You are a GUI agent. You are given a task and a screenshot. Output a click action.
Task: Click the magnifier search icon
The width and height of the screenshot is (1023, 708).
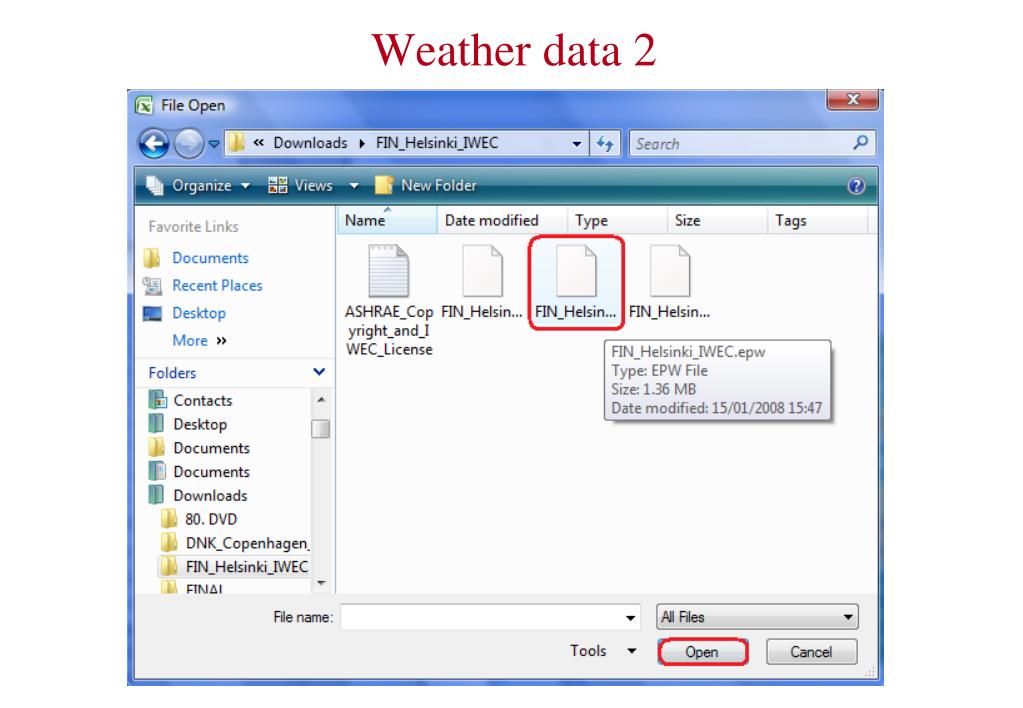[861, 142]
